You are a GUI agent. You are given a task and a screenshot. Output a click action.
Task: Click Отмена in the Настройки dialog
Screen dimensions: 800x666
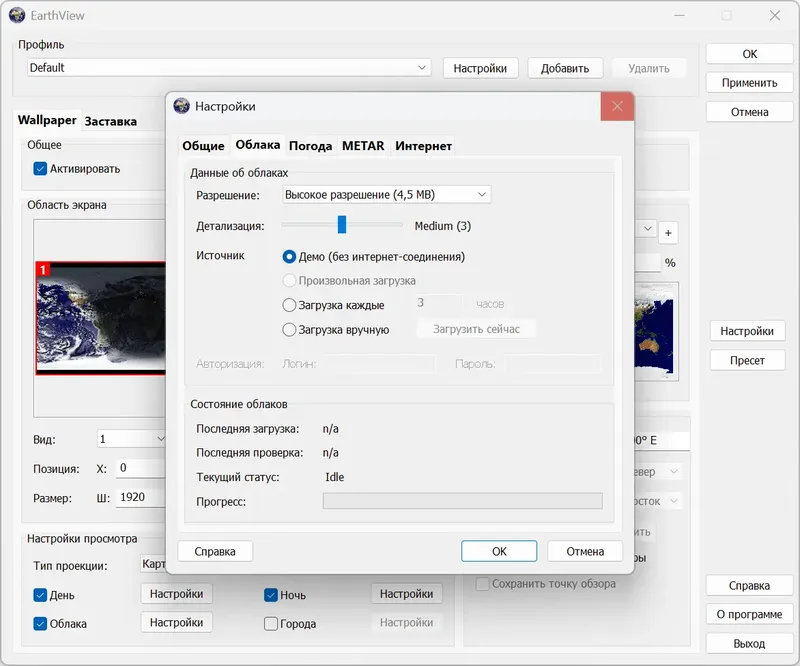pyautogui.click(x=585, y=551)
